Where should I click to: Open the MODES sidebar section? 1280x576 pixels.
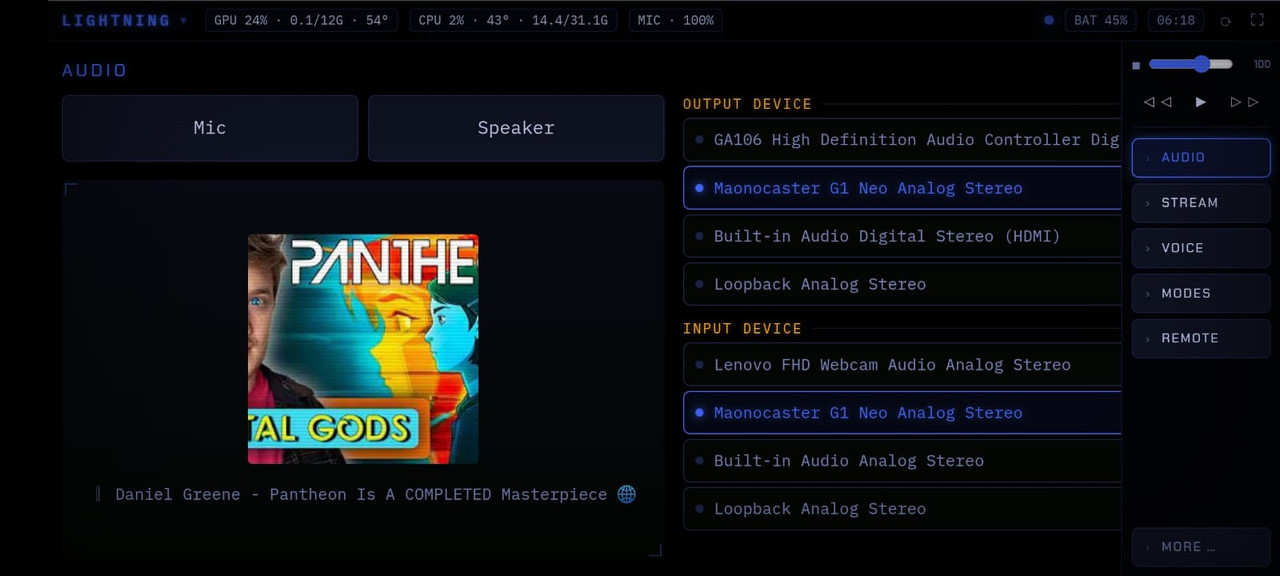pos(1201,293)
